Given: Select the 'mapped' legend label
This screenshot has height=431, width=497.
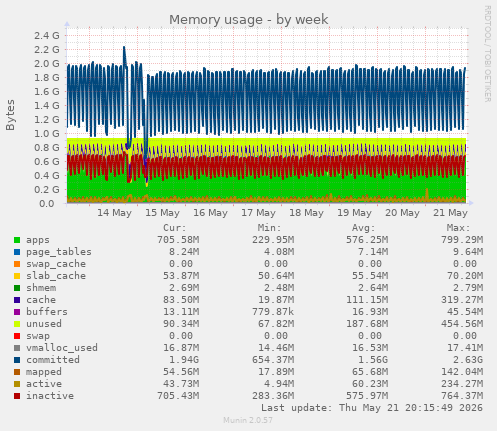Looking at the screenshot, I should [x=44, y=372].
